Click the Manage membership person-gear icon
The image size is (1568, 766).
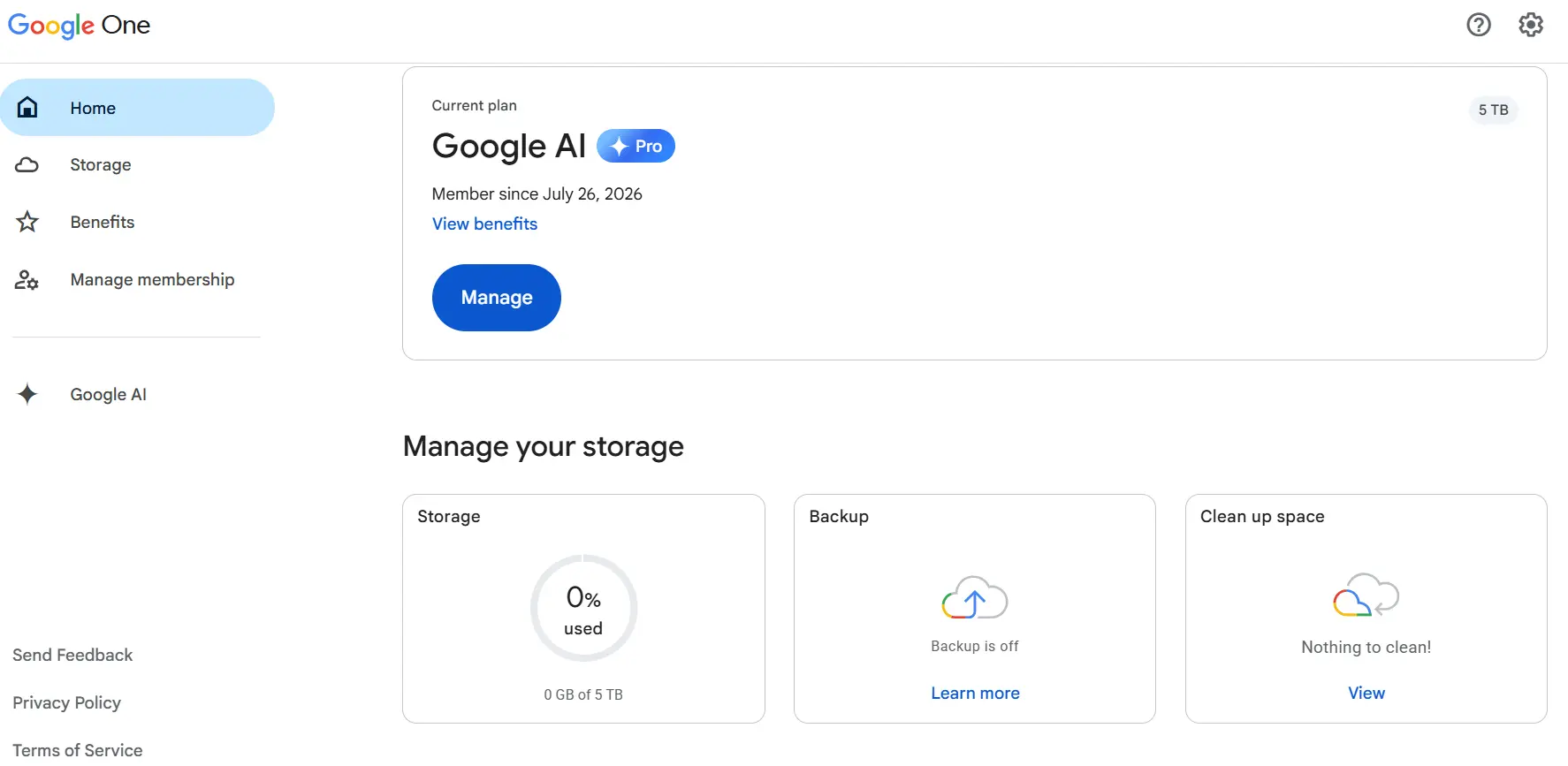(x=27, y=280)
